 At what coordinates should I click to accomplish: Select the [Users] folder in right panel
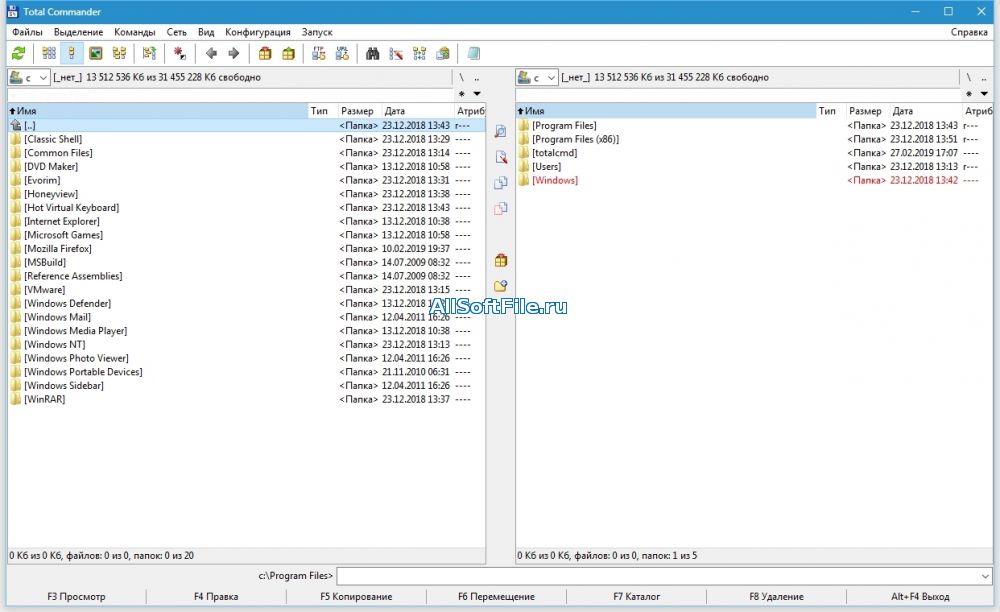point(754,166)
